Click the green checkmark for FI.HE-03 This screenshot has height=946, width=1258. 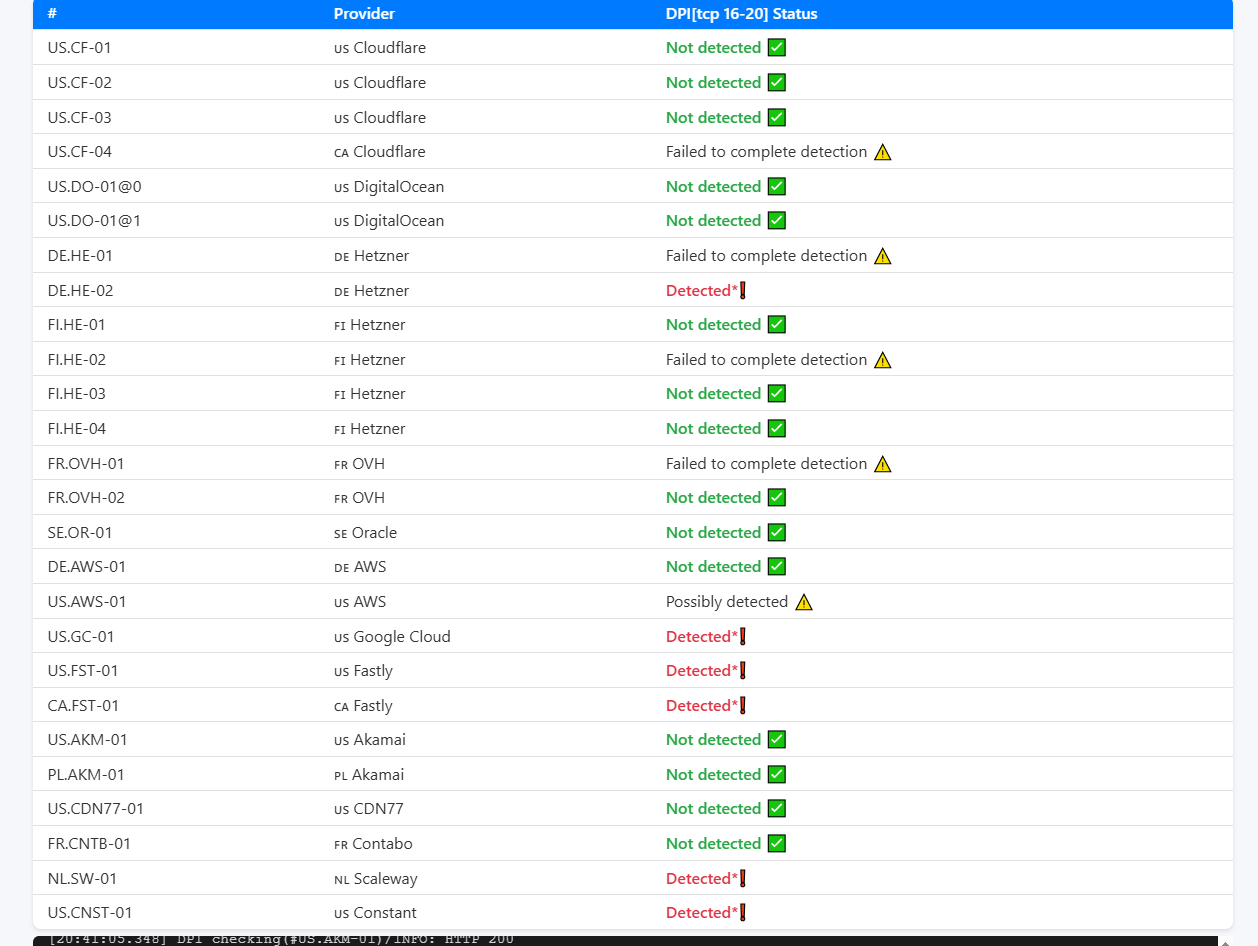coord(777,393)
